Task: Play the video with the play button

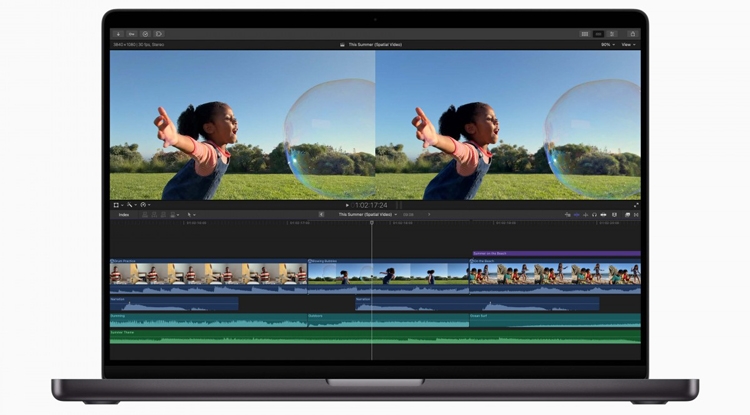Action: (x=347, y=205)
